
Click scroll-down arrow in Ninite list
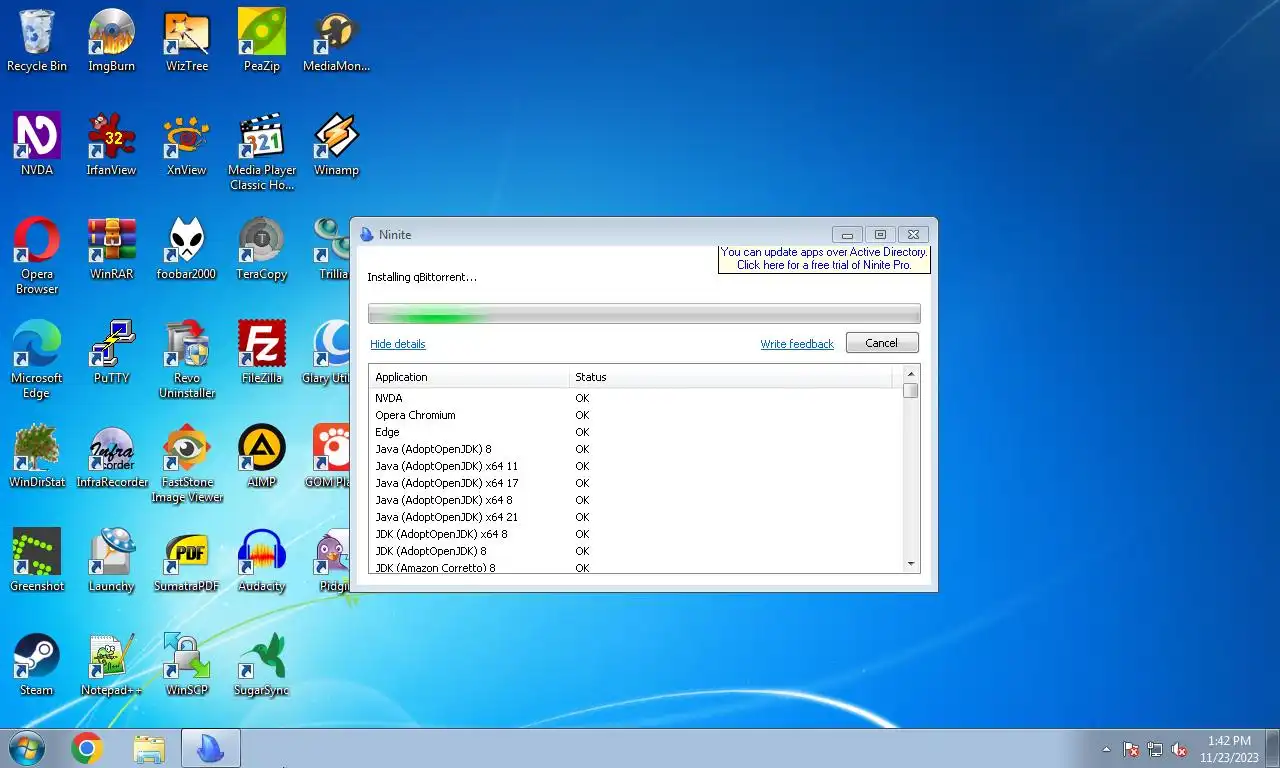pos(910,564)
